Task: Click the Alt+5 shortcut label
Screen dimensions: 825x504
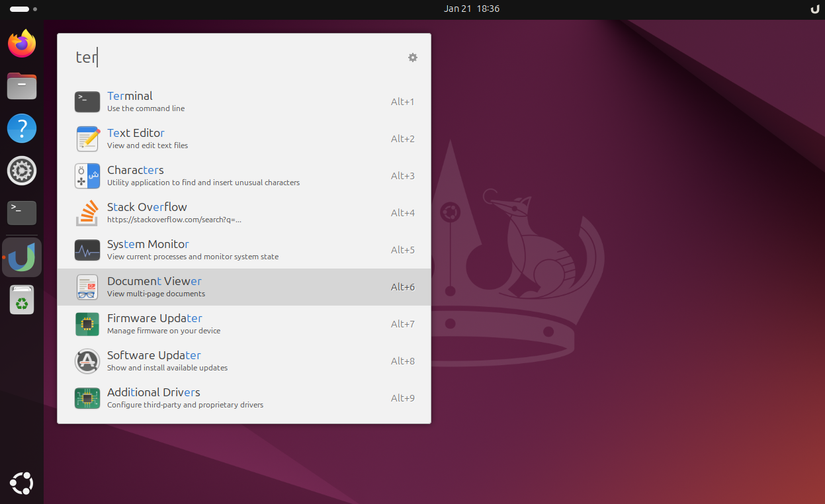Action: coord(403,250)
